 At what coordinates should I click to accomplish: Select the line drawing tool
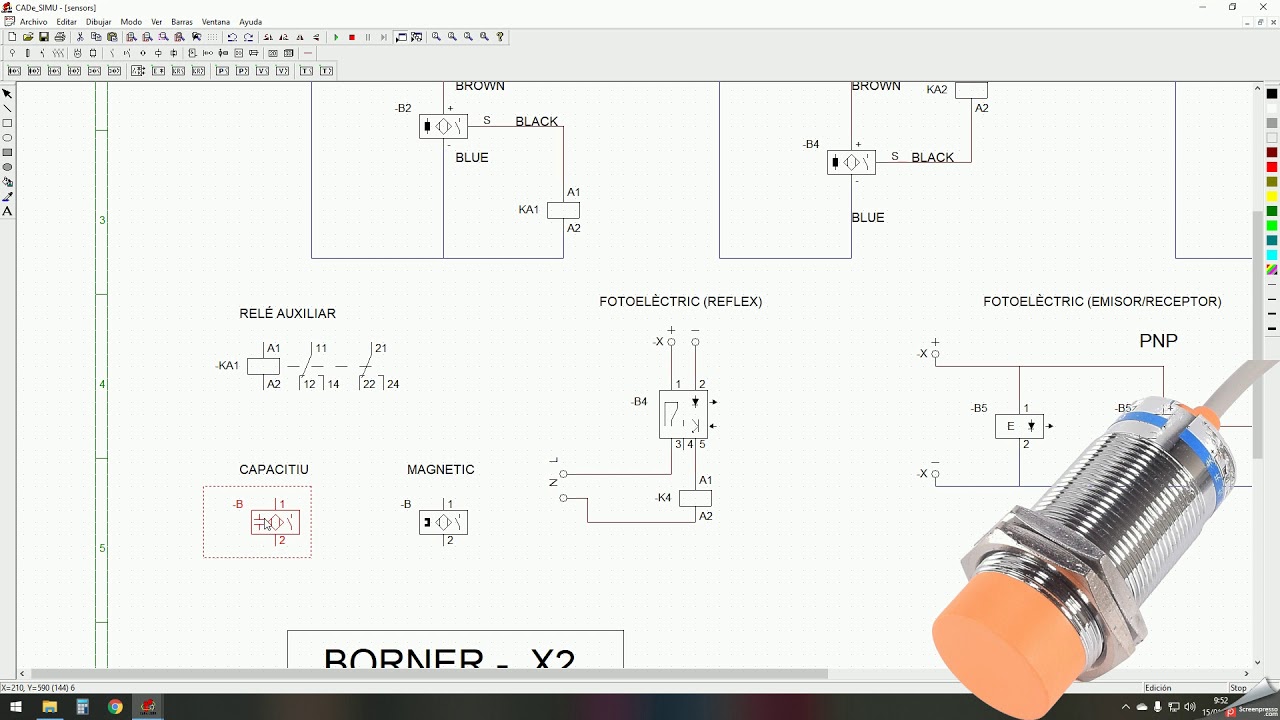point(7,108)
